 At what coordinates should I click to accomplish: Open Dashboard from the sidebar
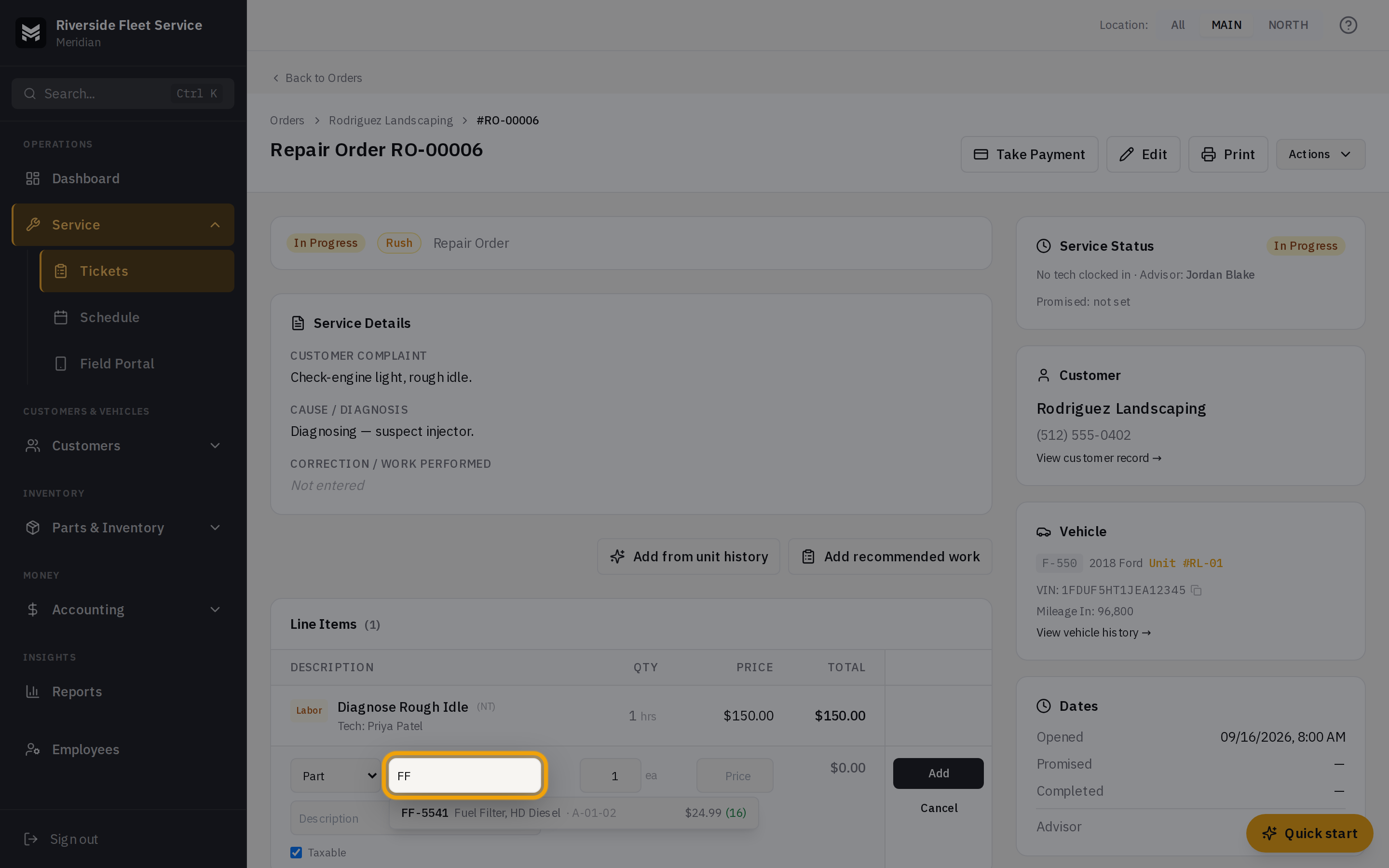tap(123, 178)
